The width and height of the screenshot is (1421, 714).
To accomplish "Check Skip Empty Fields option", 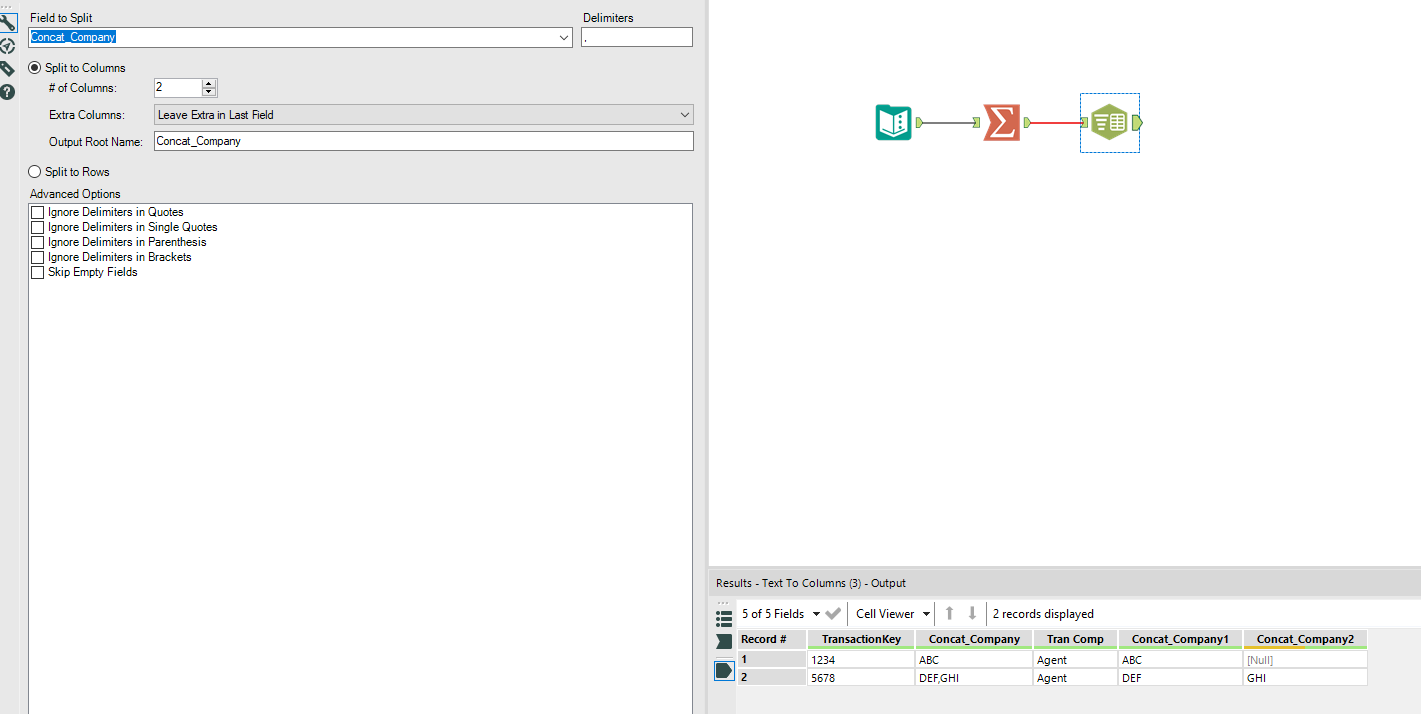I will [37, 271].
